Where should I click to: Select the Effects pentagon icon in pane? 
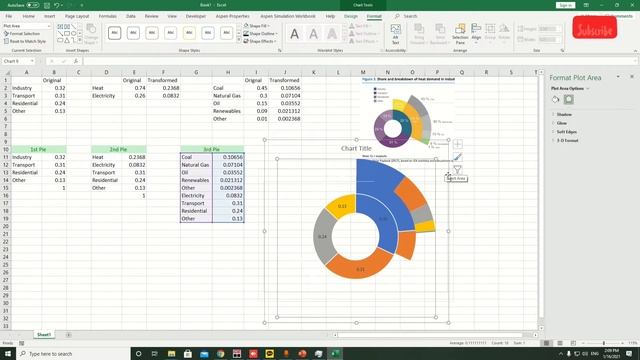pos(569,99)
